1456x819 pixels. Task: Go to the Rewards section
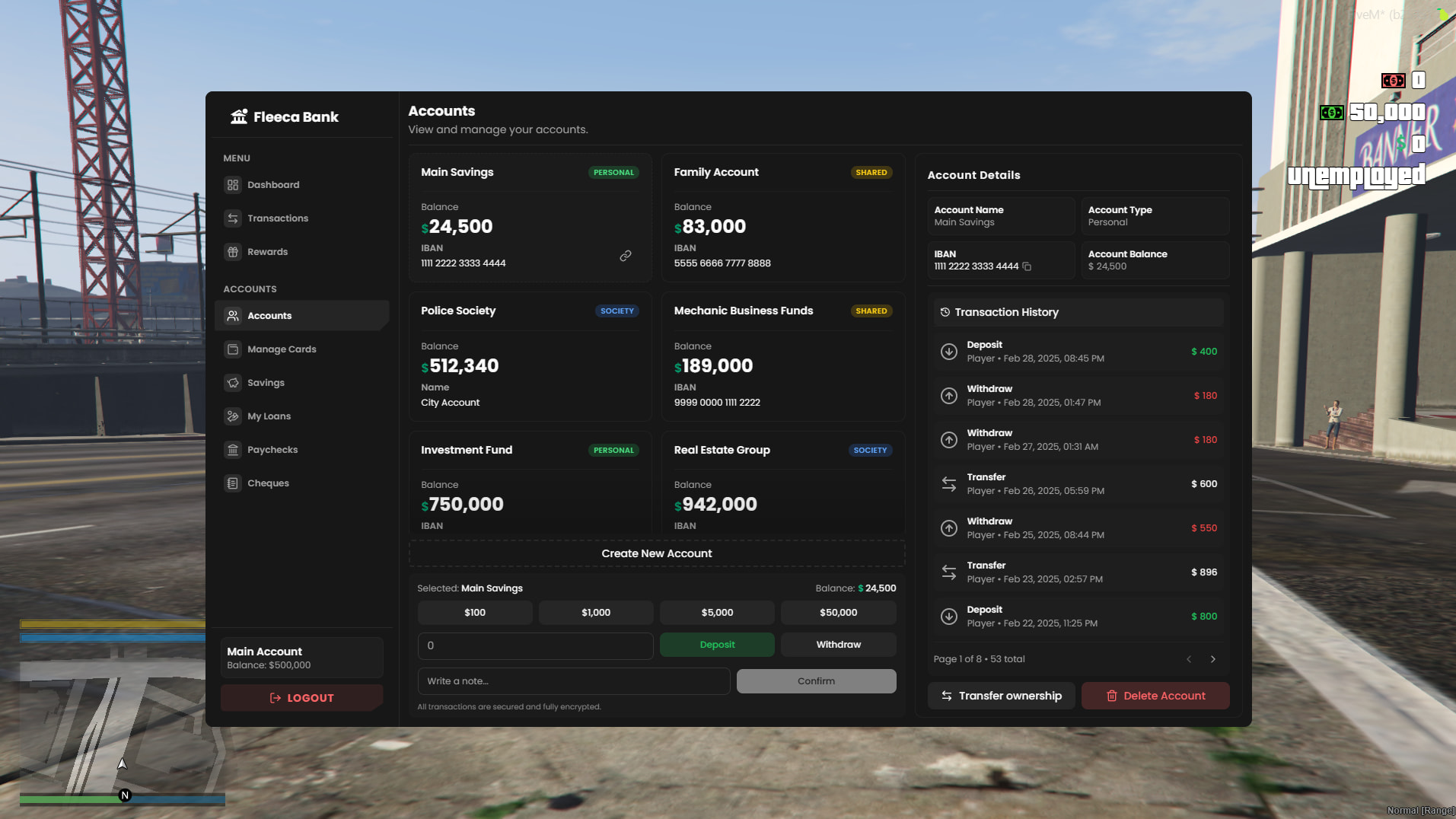click(x=302, y=252)
